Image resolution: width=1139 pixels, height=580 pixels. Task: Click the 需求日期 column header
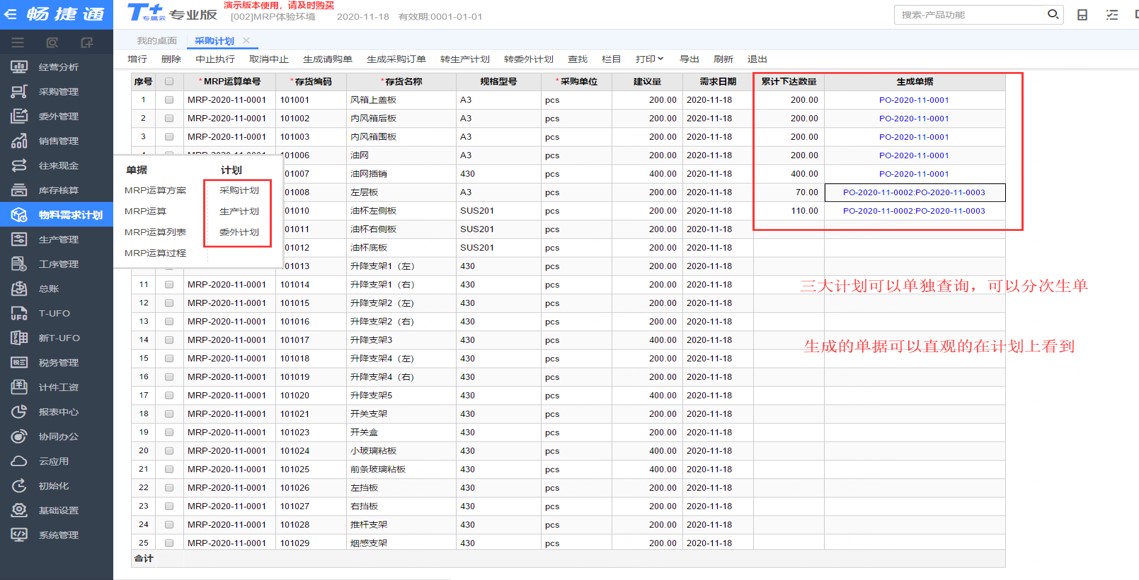[x=718, y=81]
